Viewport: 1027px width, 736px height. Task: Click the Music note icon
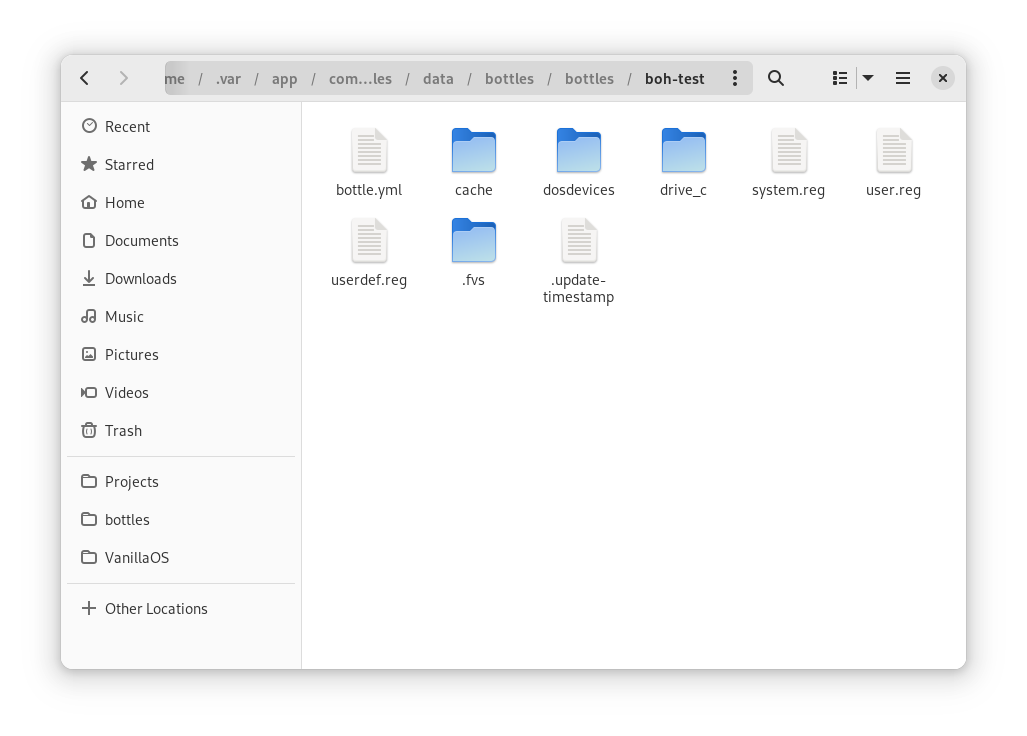click(x=89, y=316)
